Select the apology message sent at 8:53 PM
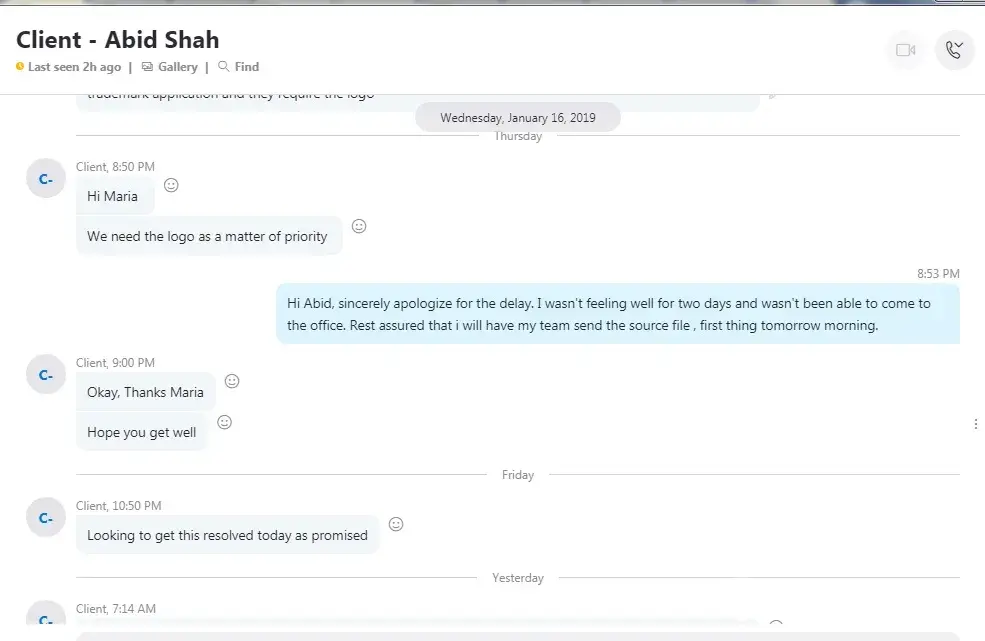Screen dimensions: 985x641 [617, 314]
